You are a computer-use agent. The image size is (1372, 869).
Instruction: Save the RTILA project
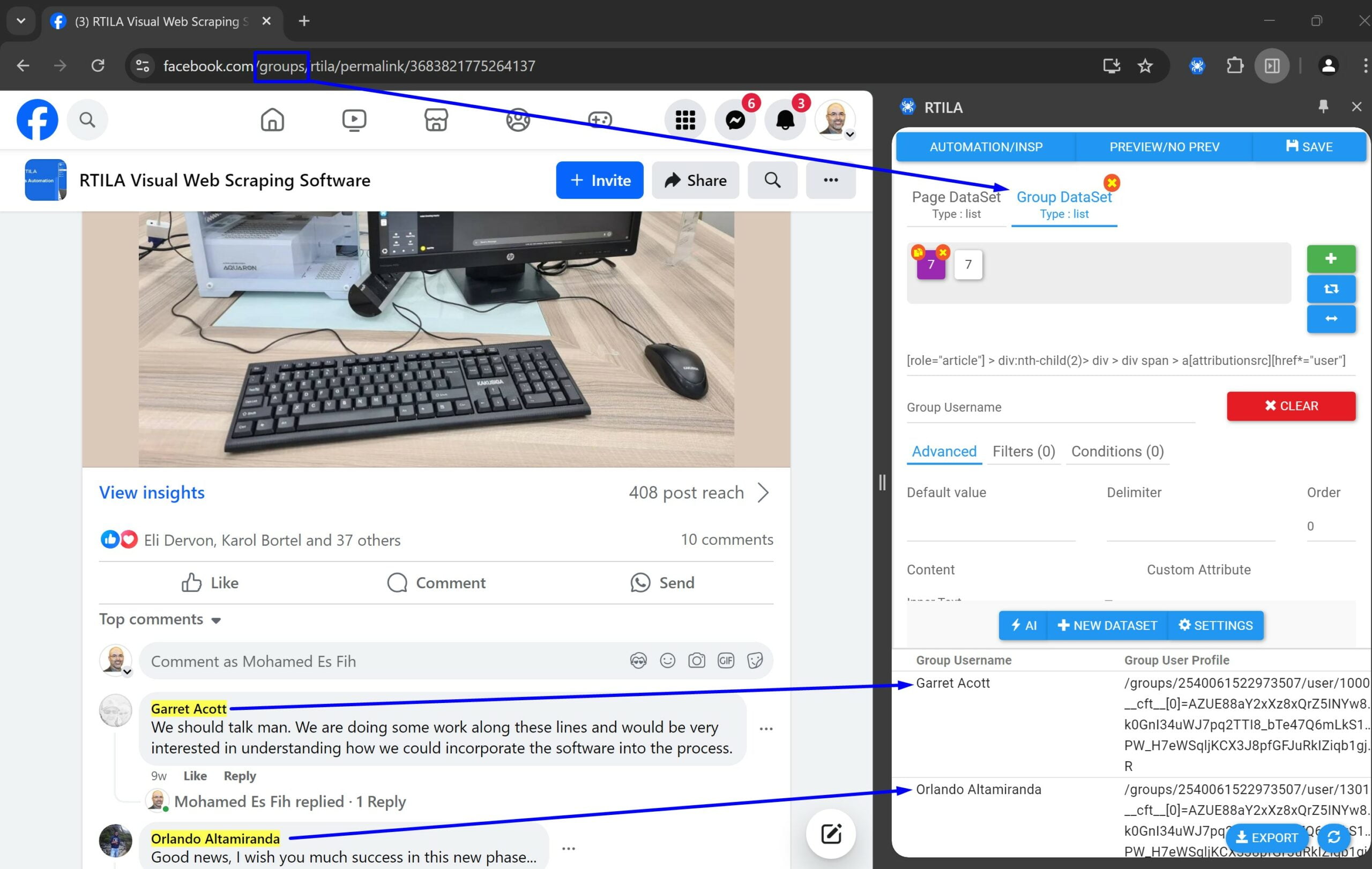click(1309, 147)
